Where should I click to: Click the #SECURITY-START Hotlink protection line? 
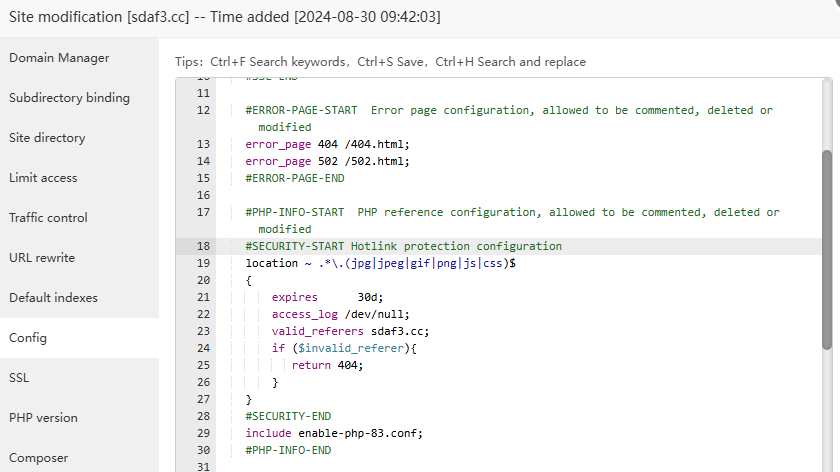click(x=403, y=246)
